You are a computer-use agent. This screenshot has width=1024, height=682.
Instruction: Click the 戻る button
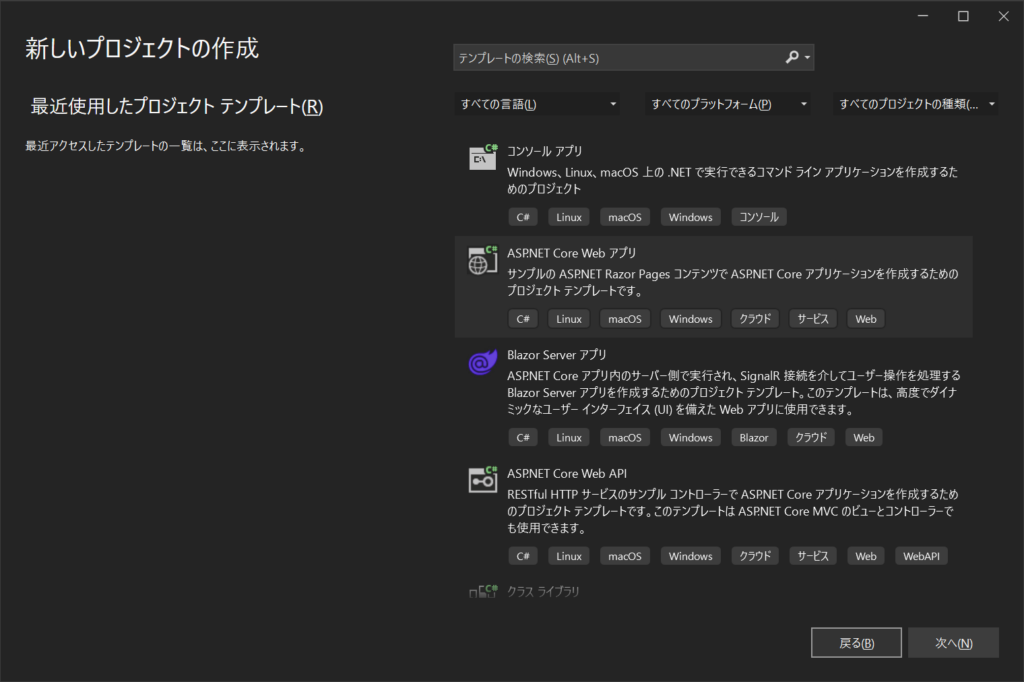[x=855, y=642]
